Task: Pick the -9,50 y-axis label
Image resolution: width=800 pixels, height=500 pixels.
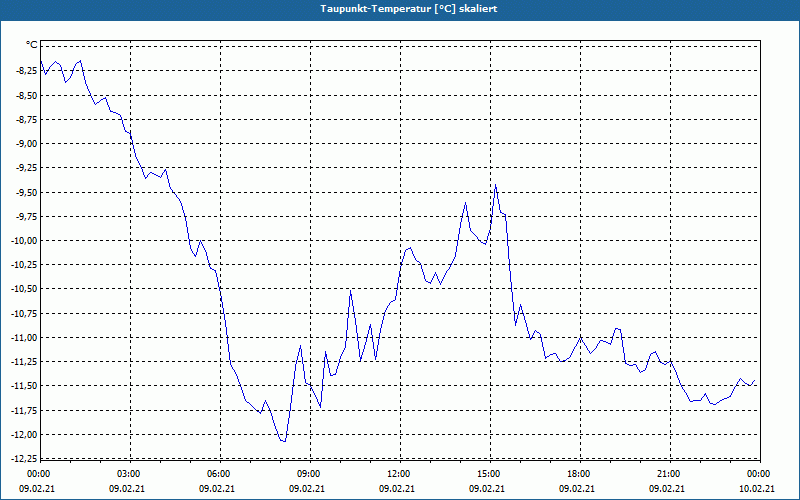Action: pyautogui.click(x=27, y=192)
